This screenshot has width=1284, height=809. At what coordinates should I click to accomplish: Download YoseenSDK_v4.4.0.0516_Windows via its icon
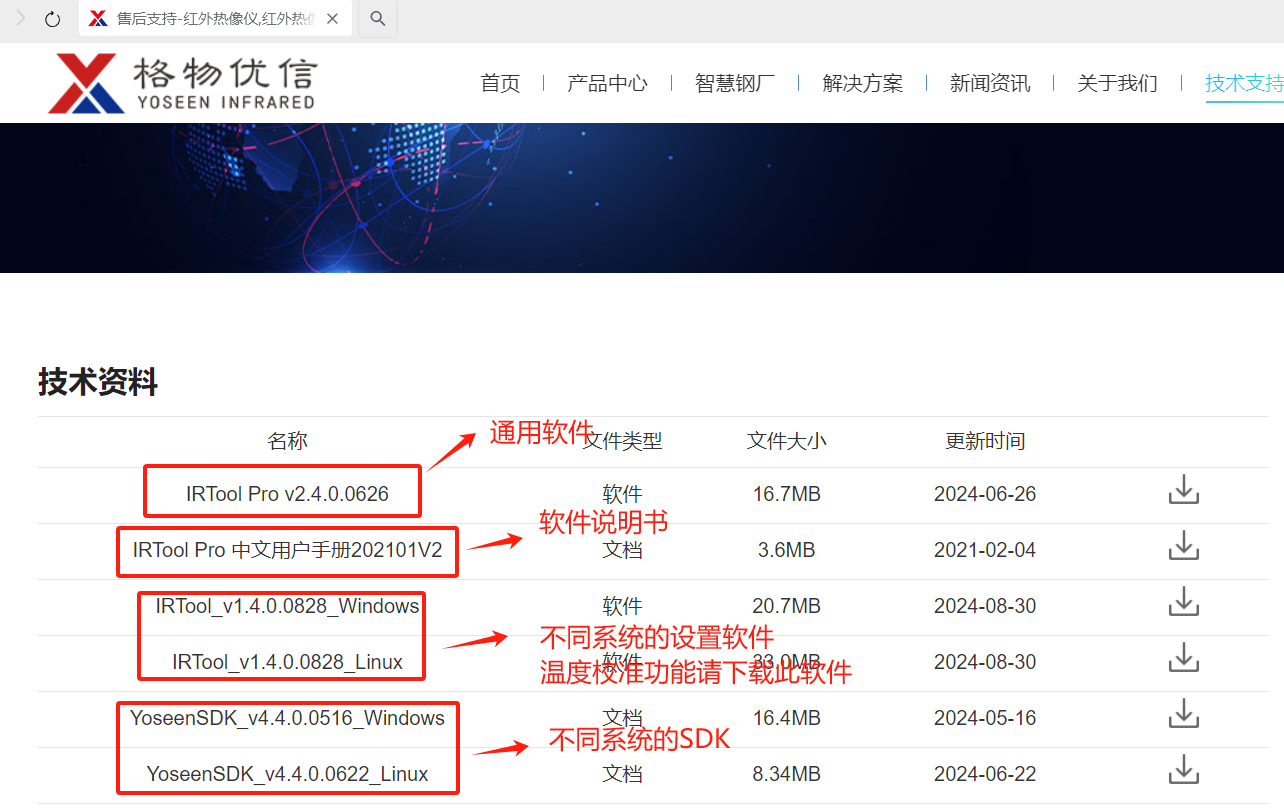click(x=1183, y=714)
